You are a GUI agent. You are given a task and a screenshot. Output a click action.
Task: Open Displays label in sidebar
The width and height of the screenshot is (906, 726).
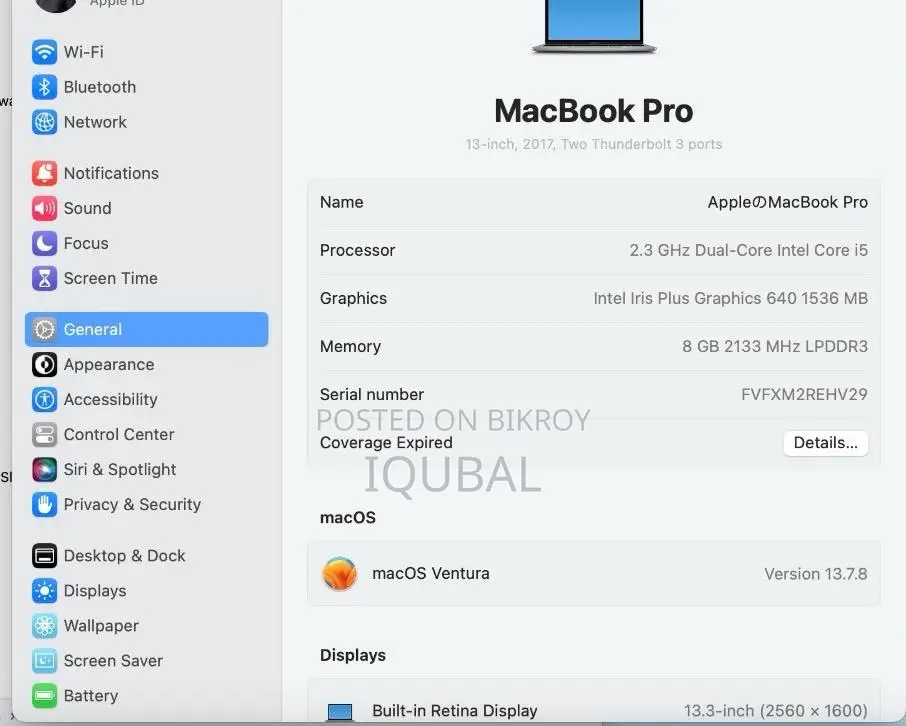[x=95, y=591]
